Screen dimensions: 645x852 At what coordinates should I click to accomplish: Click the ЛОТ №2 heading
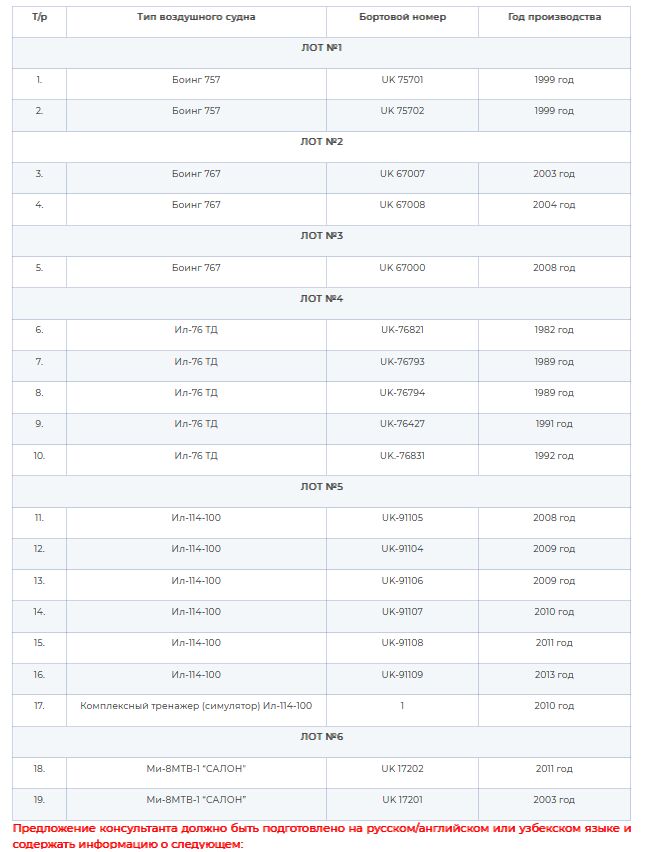[x=321, y=142]
